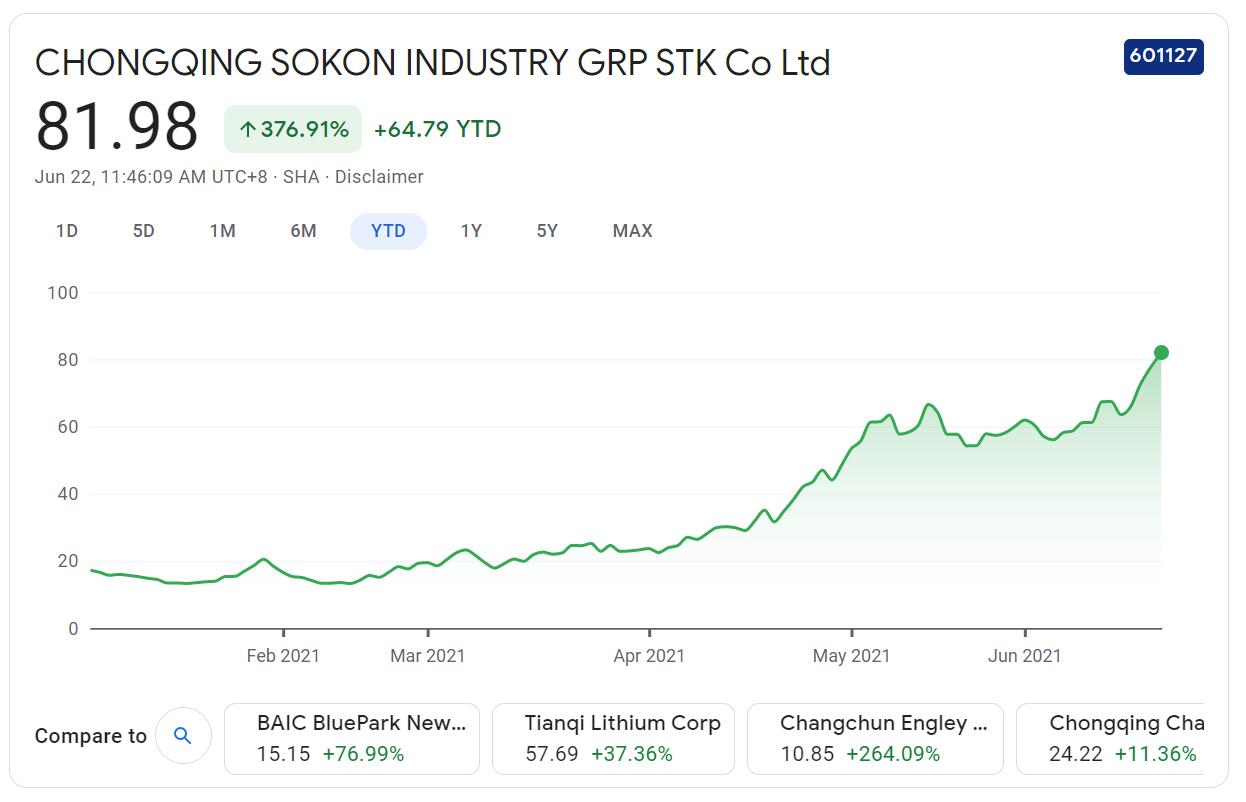This screenshot has width=1246, height=802.
Task: Select the Changchun Engley comparison card
Action: tap(876, 738)
